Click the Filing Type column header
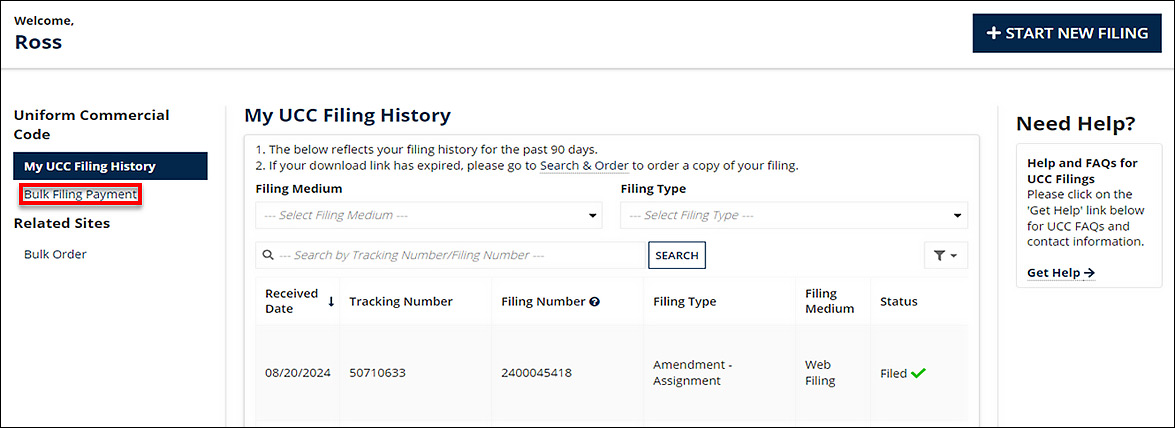Image resolution: width=1175 pixels, height=428 pixels. [x=684, y=302]
